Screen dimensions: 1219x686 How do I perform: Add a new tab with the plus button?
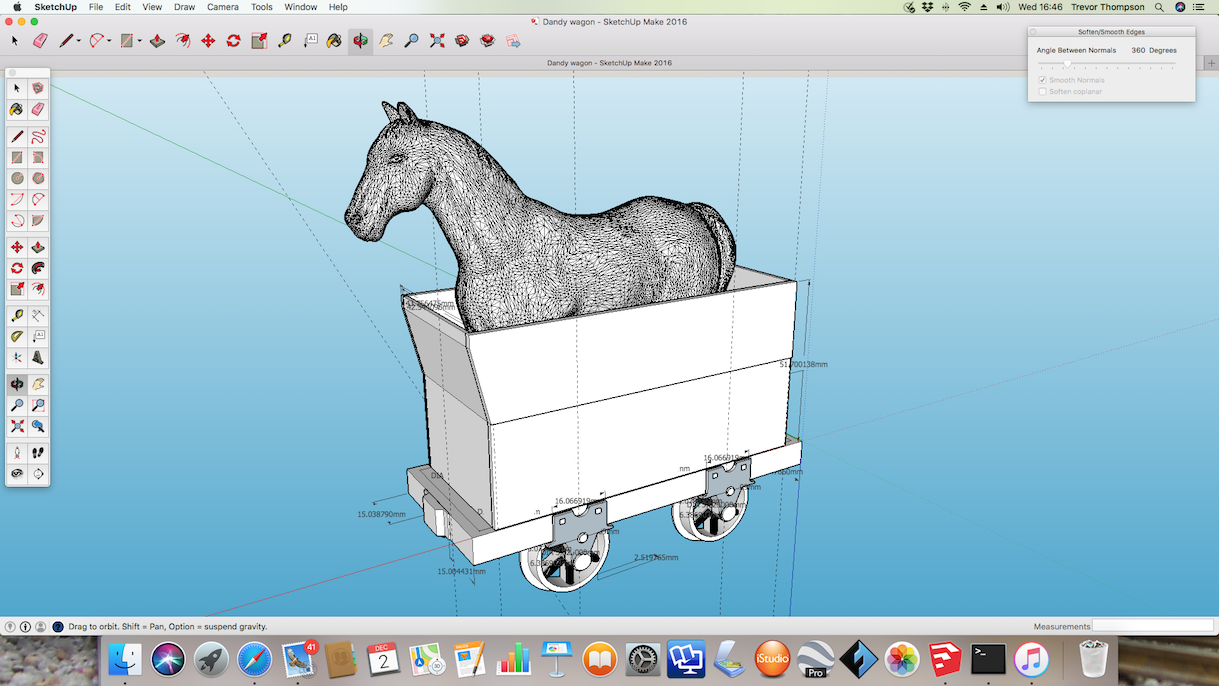(1211, 63)
